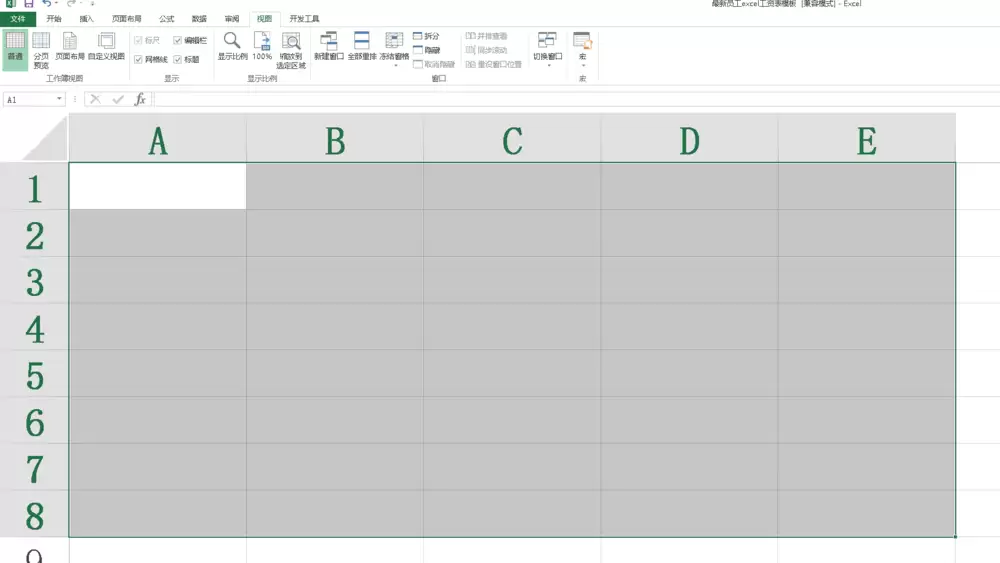Save the workbook with the floppy icon

29,3
